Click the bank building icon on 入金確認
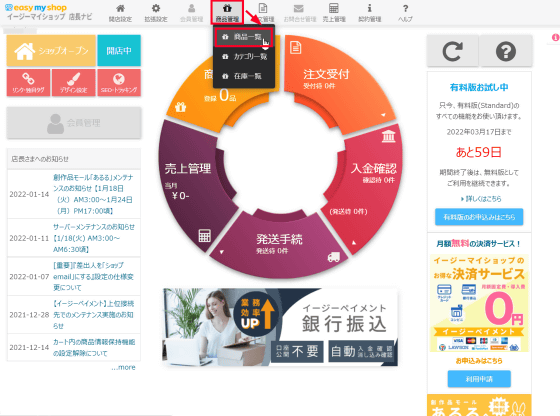The height and width of the screenshot is (416, 560). [389, 136]
